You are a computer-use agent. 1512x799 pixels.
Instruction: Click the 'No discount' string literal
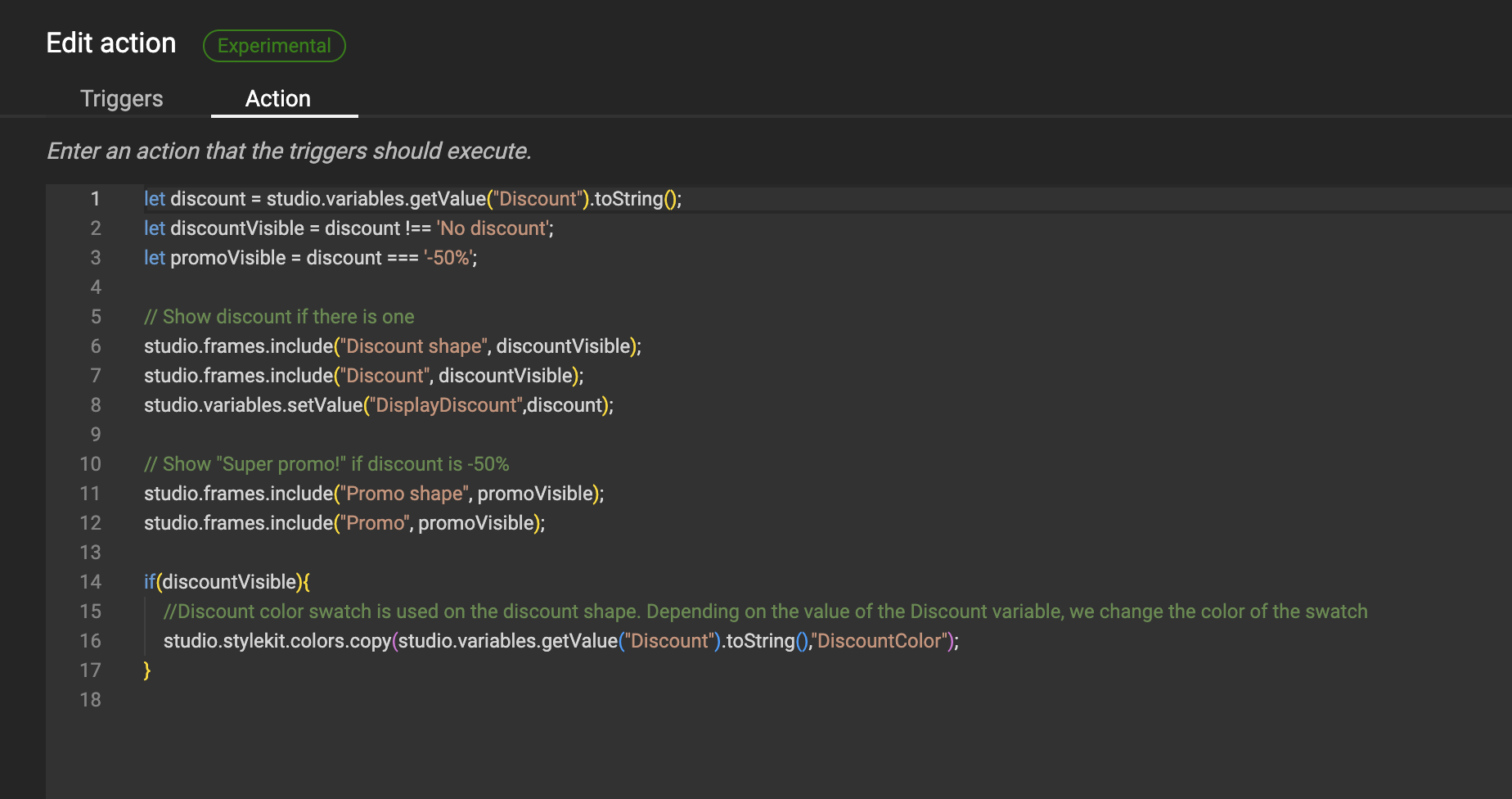pyautogui.click(x=493, y=228)
